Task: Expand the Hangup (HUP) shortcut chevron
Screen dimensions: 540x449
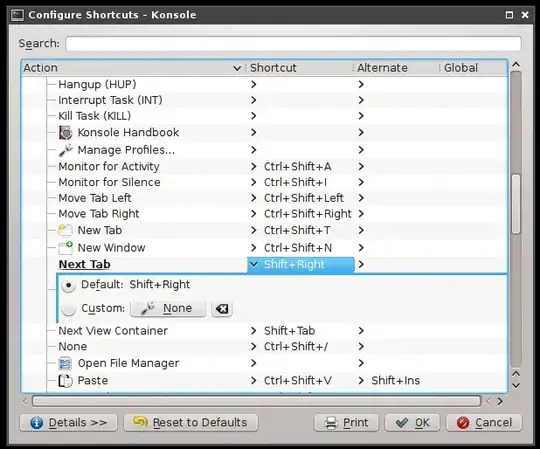Action: coord(254,84)
